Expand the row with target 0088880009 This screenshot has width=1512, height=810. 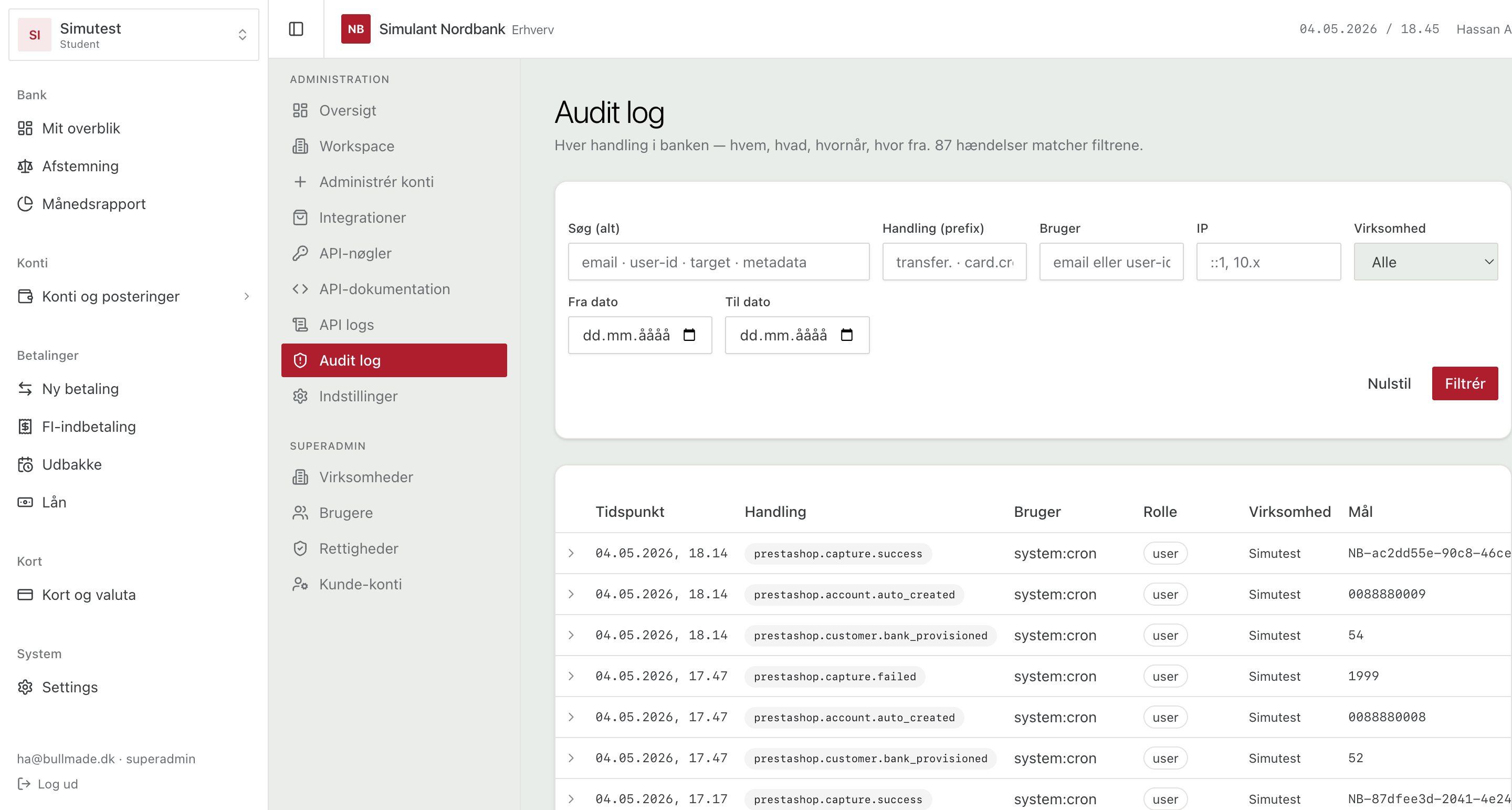pyautogui.click(x=571, y=595)
